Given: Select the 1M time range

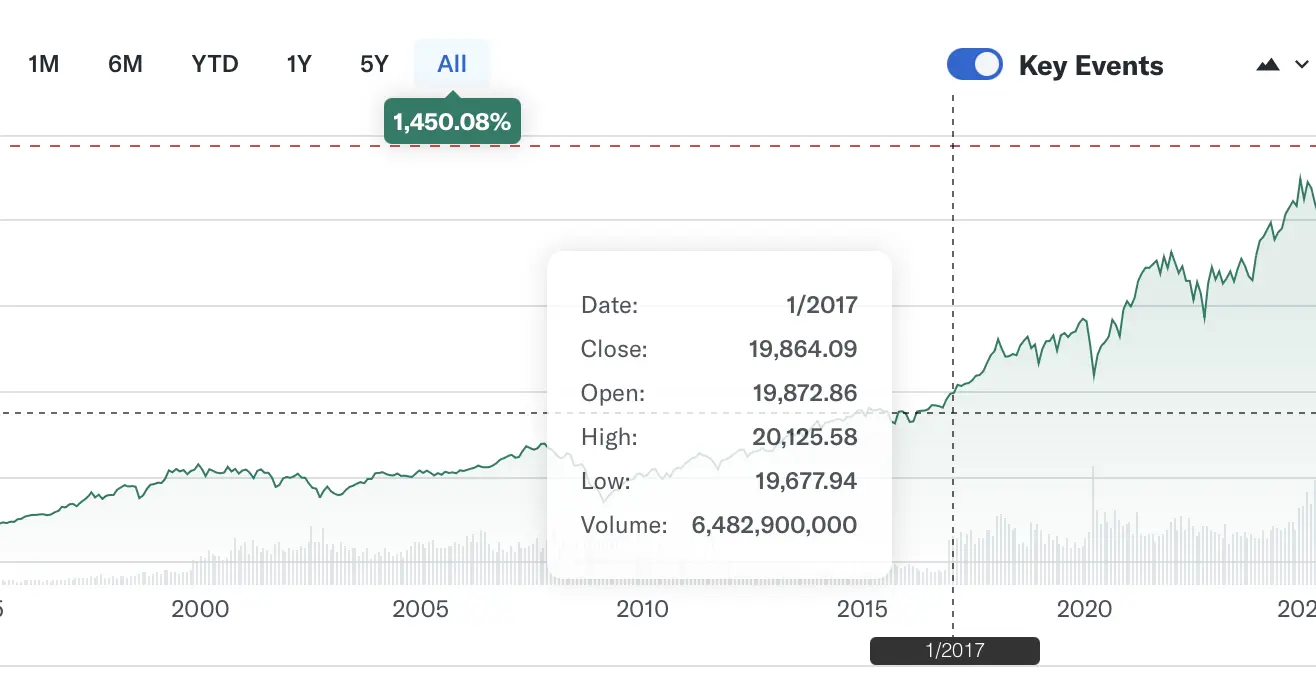Looking at the screenshot, I should (x=43, y=65).
